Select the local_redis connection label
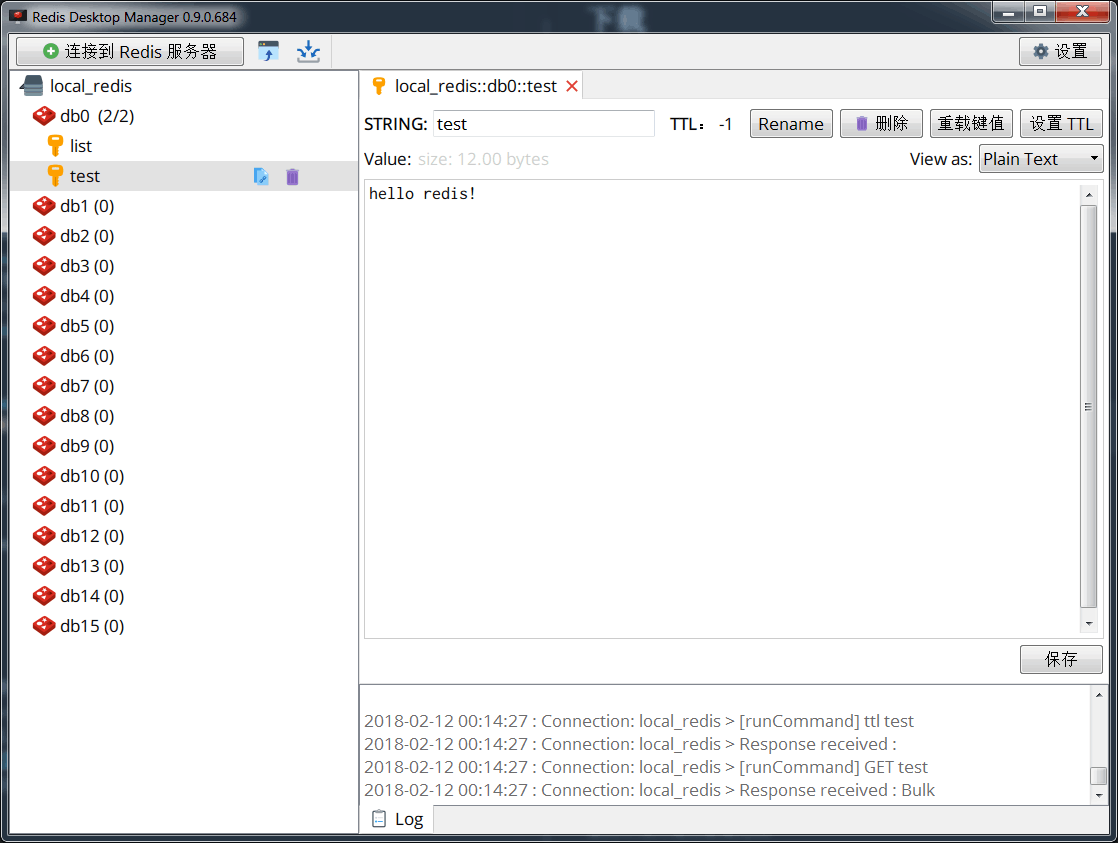This screenshot has height=843, width=1118. pyautogui.click(x=91, y=86)
